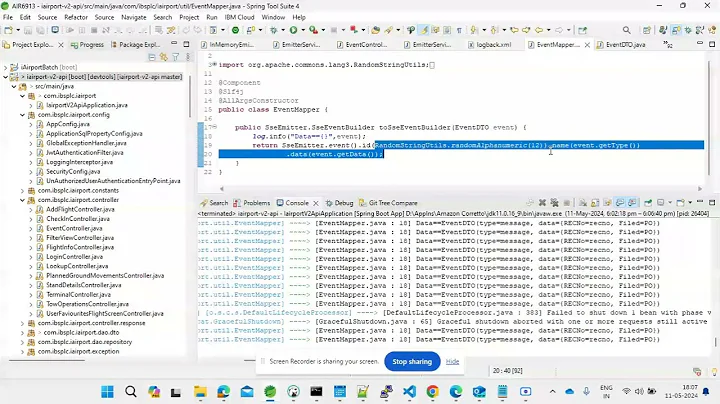Toggle Show Console on standard error
The width and height of the screenshot is (720, 404).
tap(632, 202)
